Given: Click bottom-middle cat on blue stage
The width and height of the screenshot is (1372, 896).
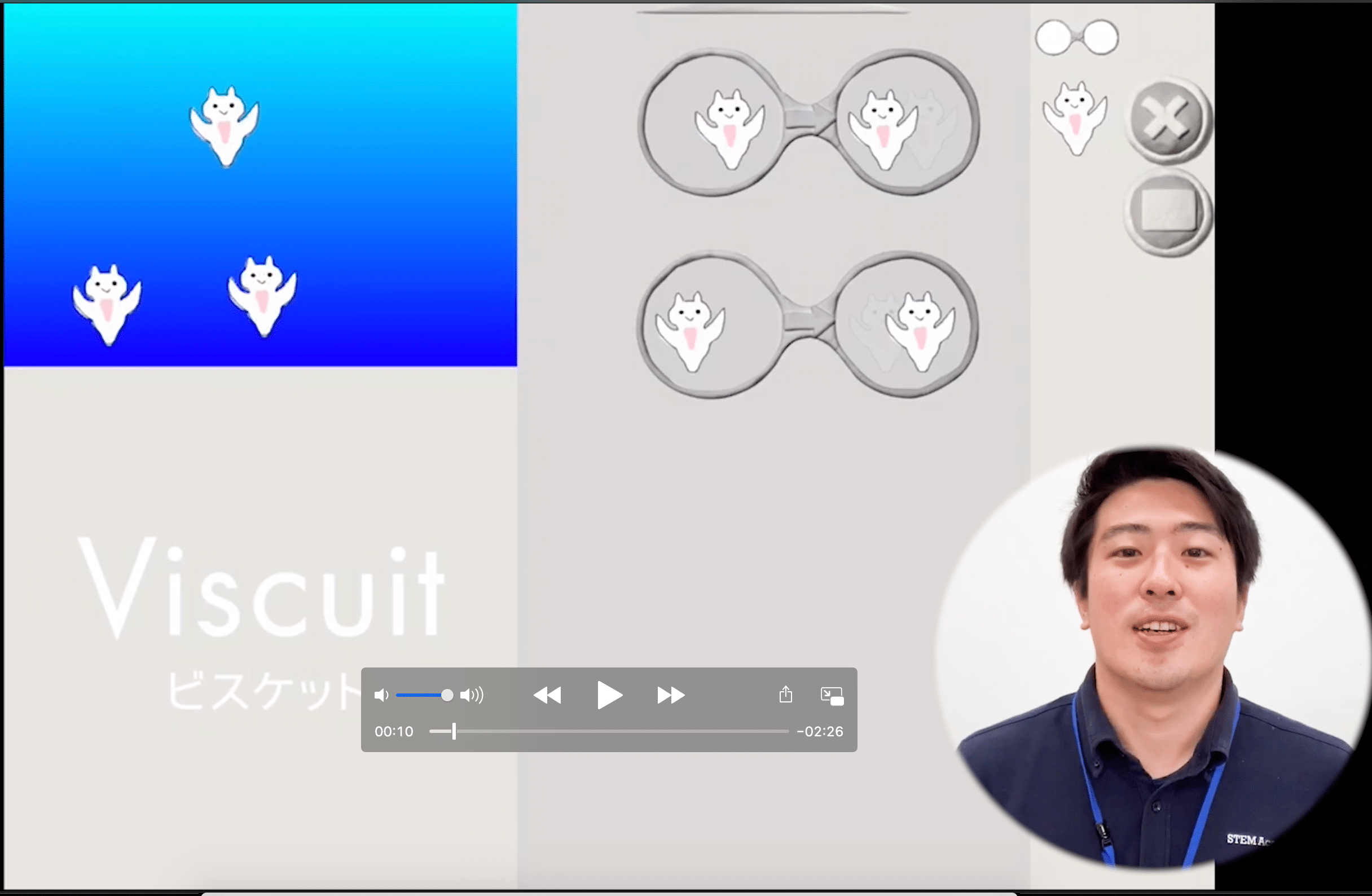Looking at the screenshot, I should 262,296.
